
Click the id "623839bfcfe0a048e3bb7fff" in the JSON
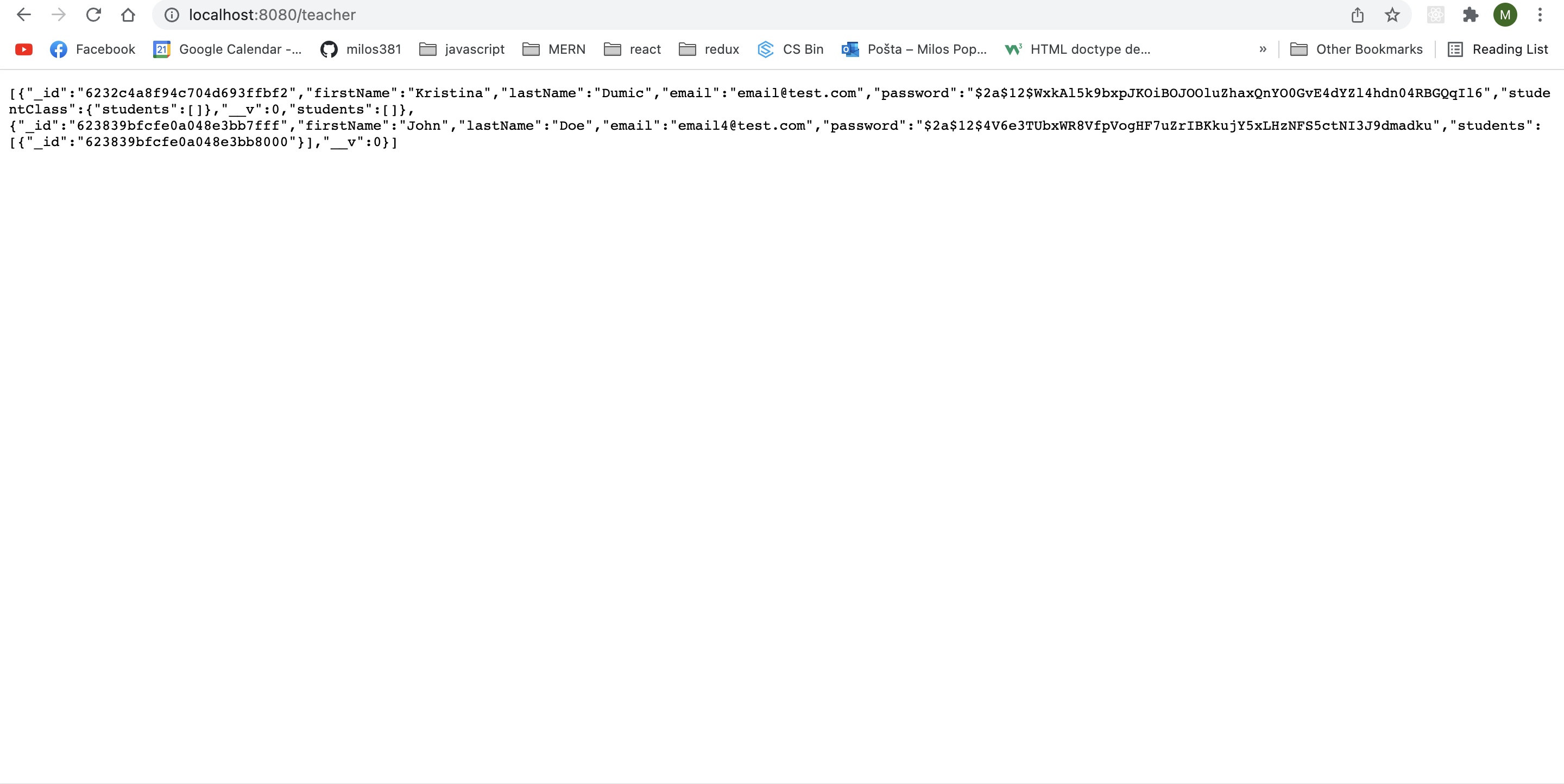[178, 125]
